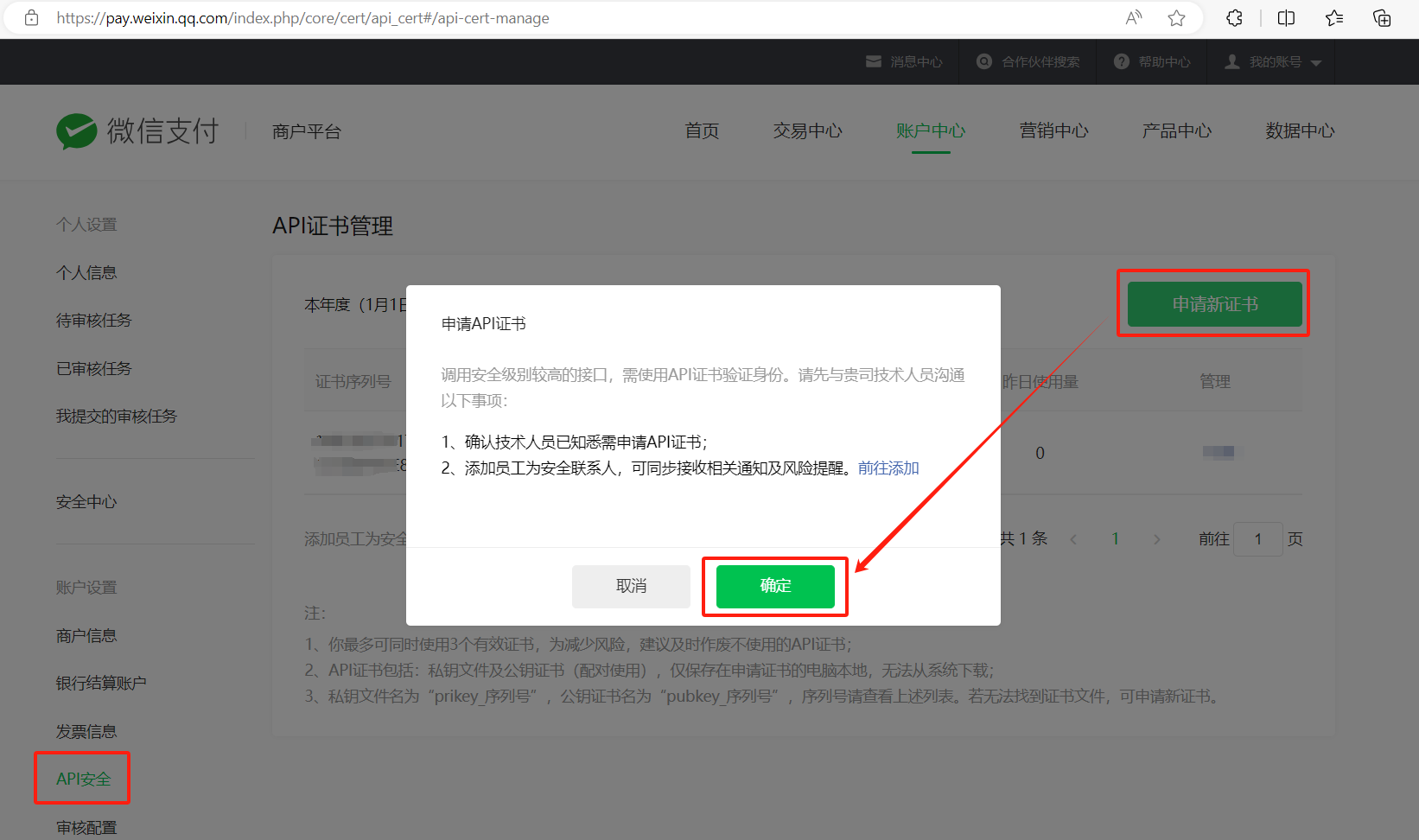Screen dimensions: 1419x840
Task: Toggle split screen browser icon
Action: (1286, 18)
